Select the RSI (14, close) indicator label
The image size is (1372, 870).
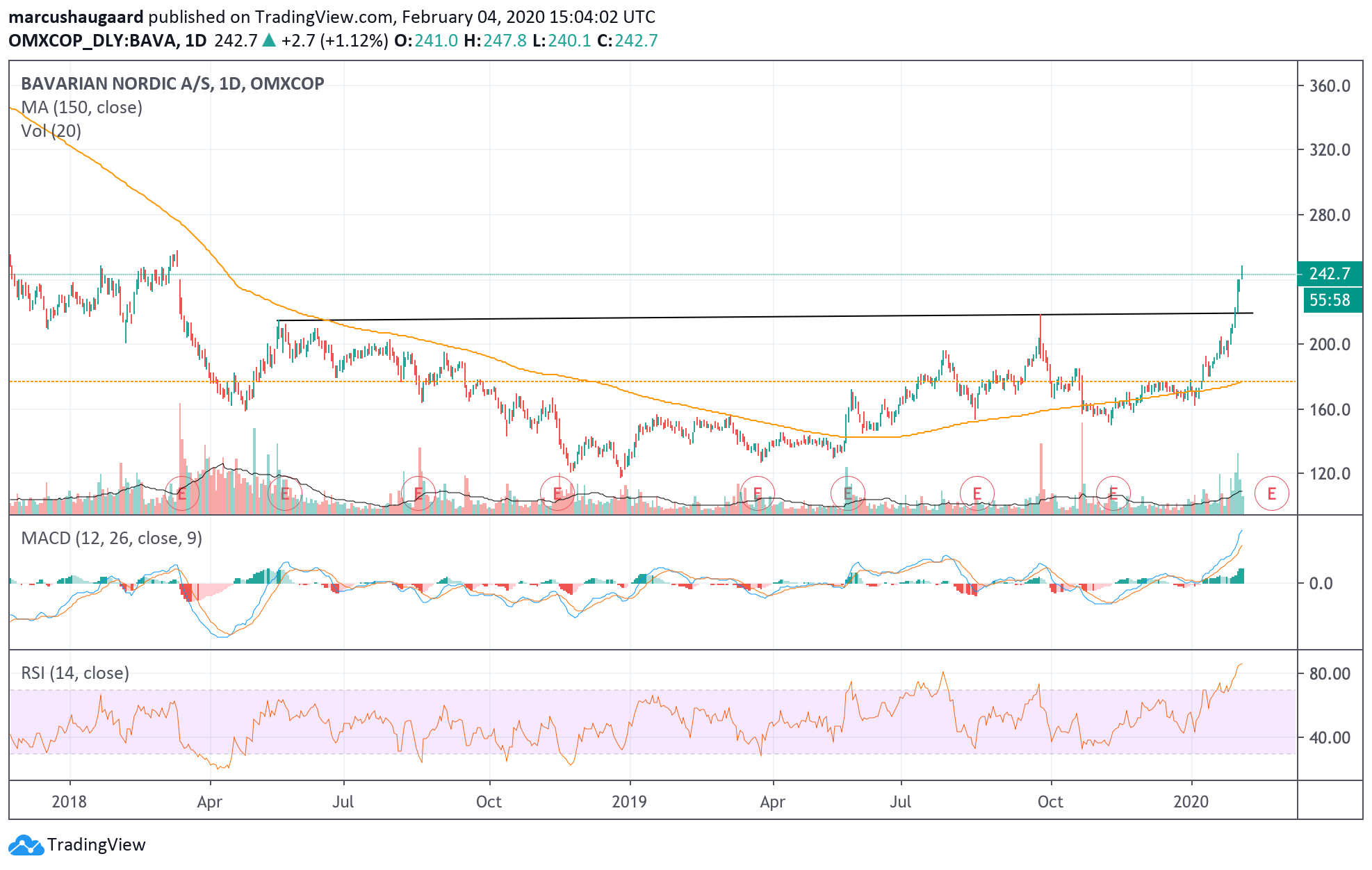pyautogui.click(x=75, y=673)
